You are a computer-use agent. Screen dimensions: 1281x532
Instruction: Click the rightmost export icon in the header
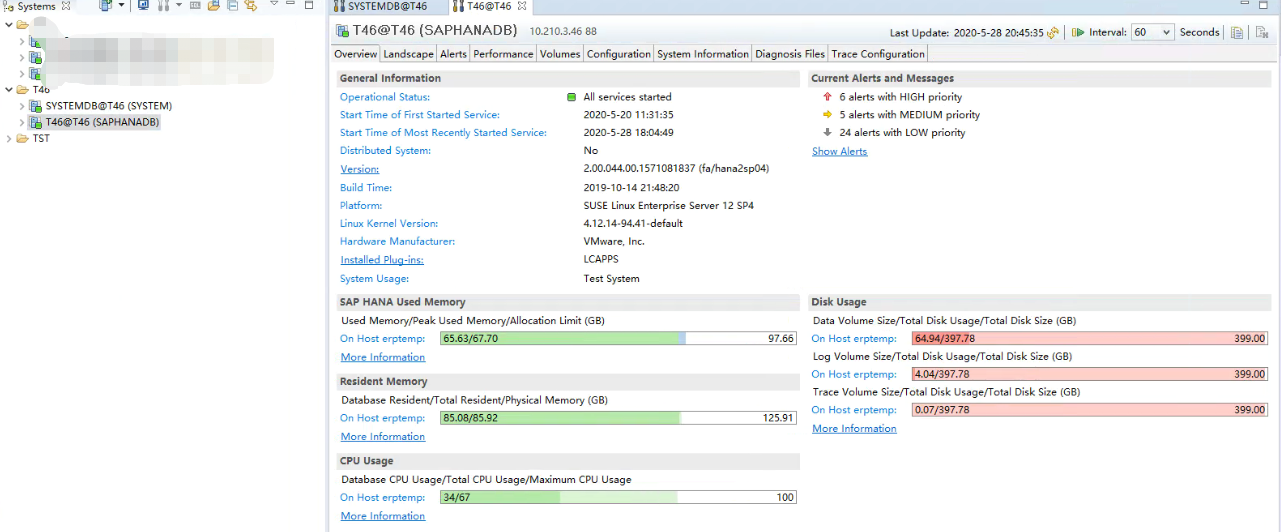coord(1262,32)
